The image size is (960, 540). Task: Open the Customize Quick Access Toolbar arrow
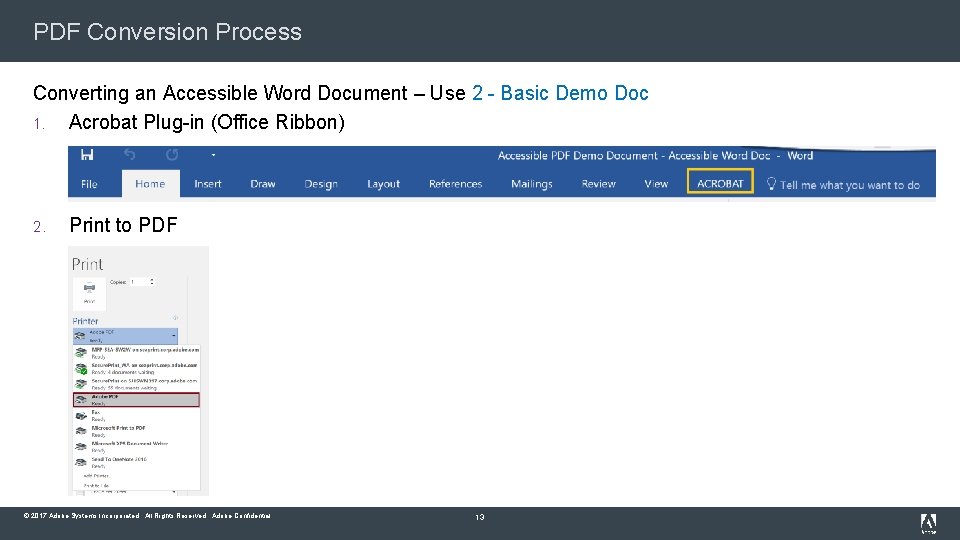213,155
